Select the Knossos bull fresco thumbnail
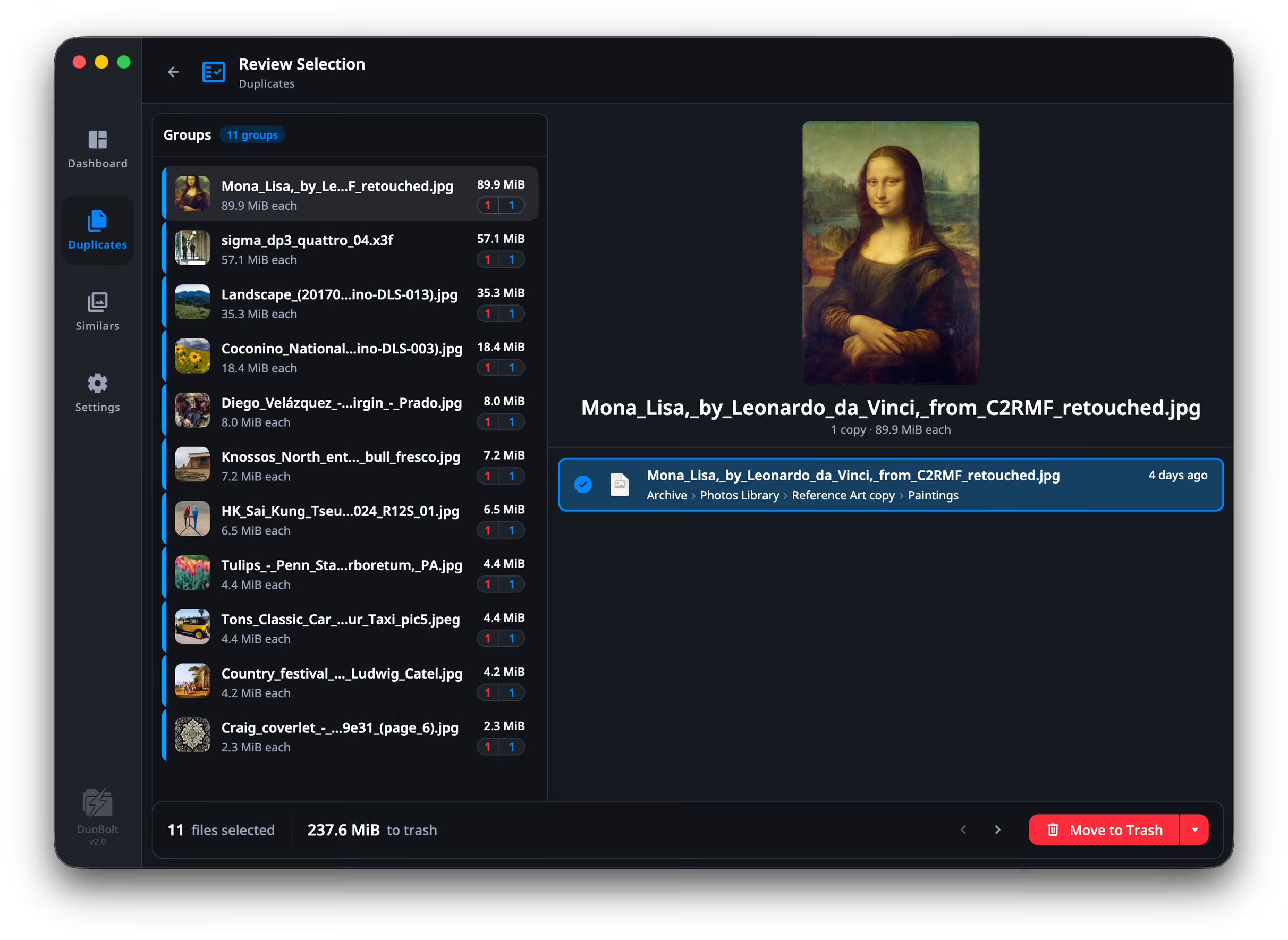The width and height of the screenshot is (1288, 940). click(x=192, y=464)
